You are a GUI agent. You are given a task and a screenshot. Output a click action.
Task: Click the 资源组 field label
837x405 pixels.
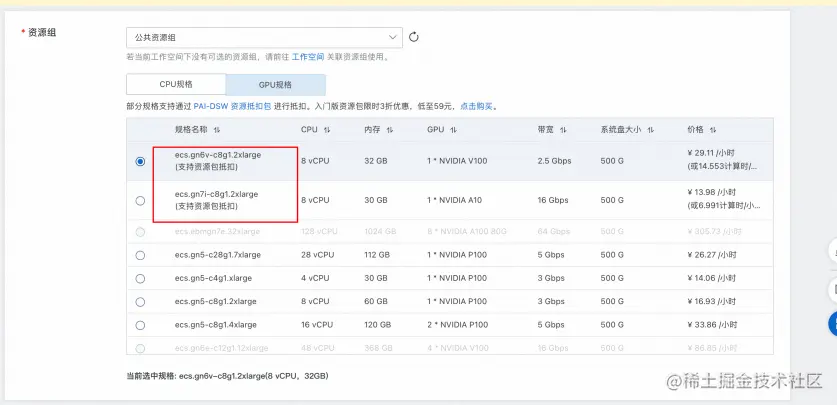[42, 33]
